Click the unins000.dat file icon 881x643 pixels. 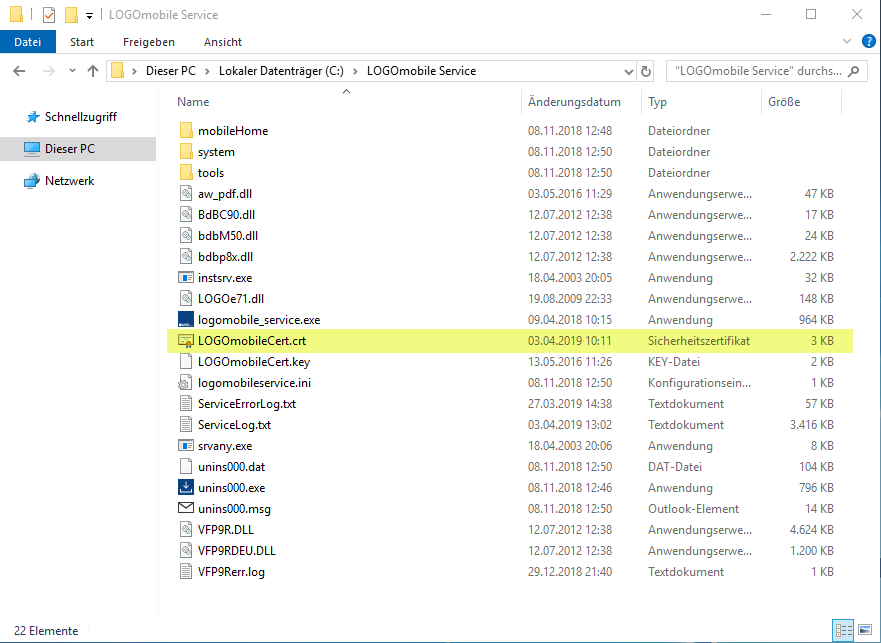coord(186,467)
